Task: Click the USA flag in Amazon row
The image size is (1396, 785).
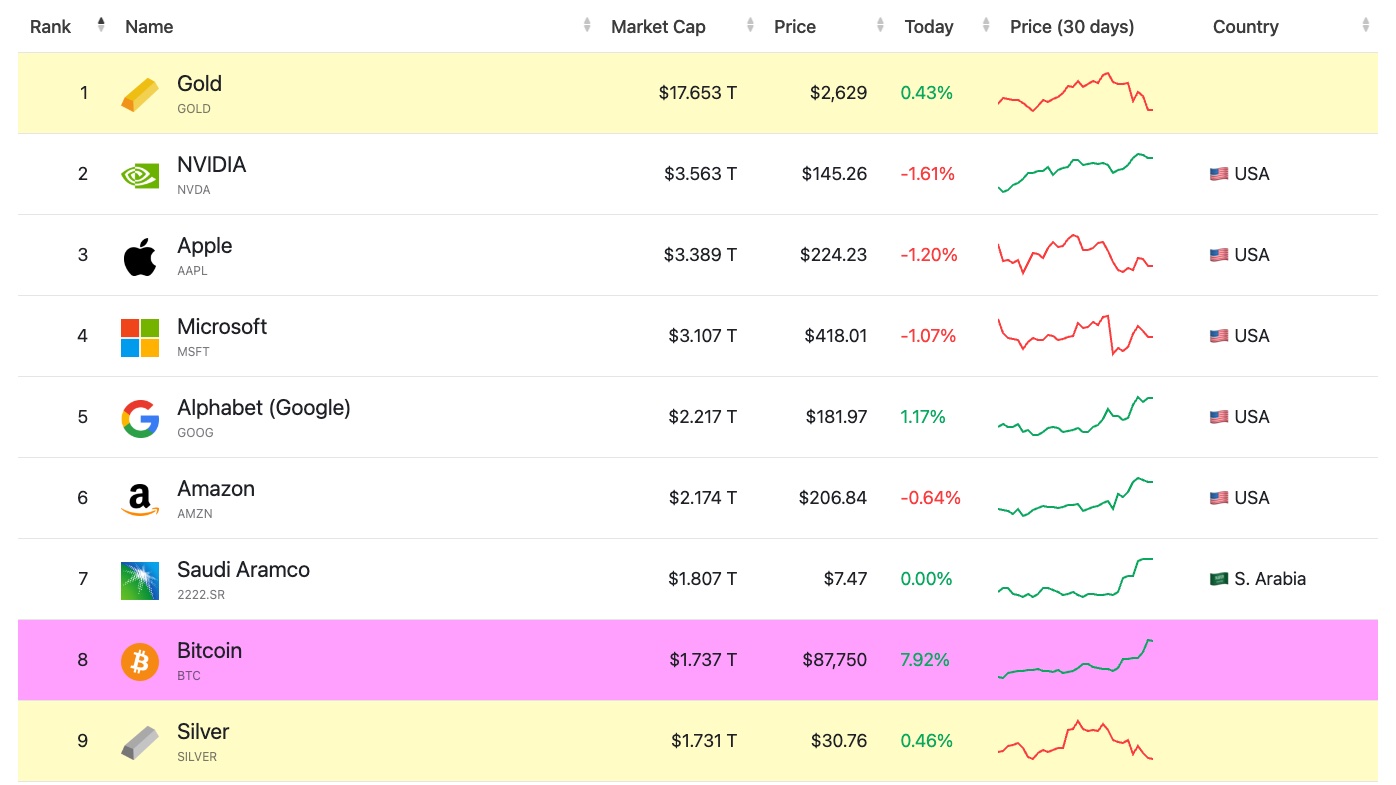Action: 1218,498
